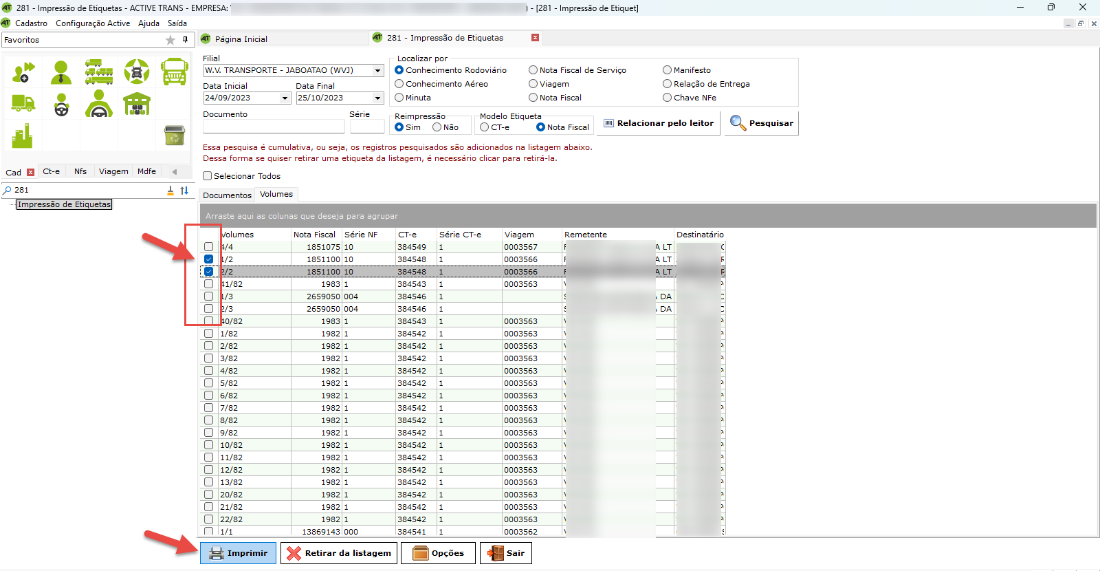Switch to the Página Inicial tab

pyautogui.click(x=241, y=39)
